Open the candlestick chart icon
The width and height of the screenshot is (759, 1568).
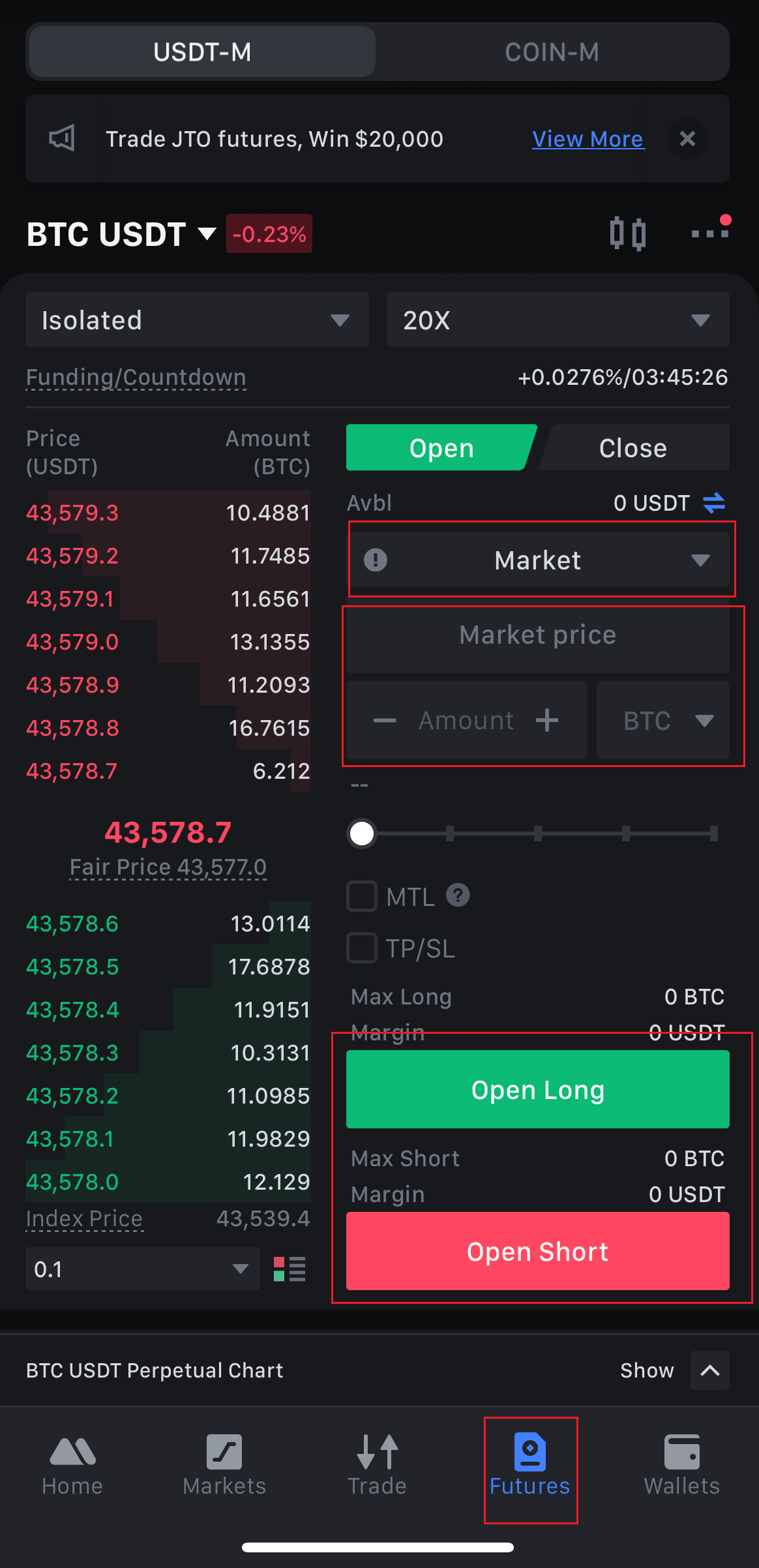[x=627, y=234]
